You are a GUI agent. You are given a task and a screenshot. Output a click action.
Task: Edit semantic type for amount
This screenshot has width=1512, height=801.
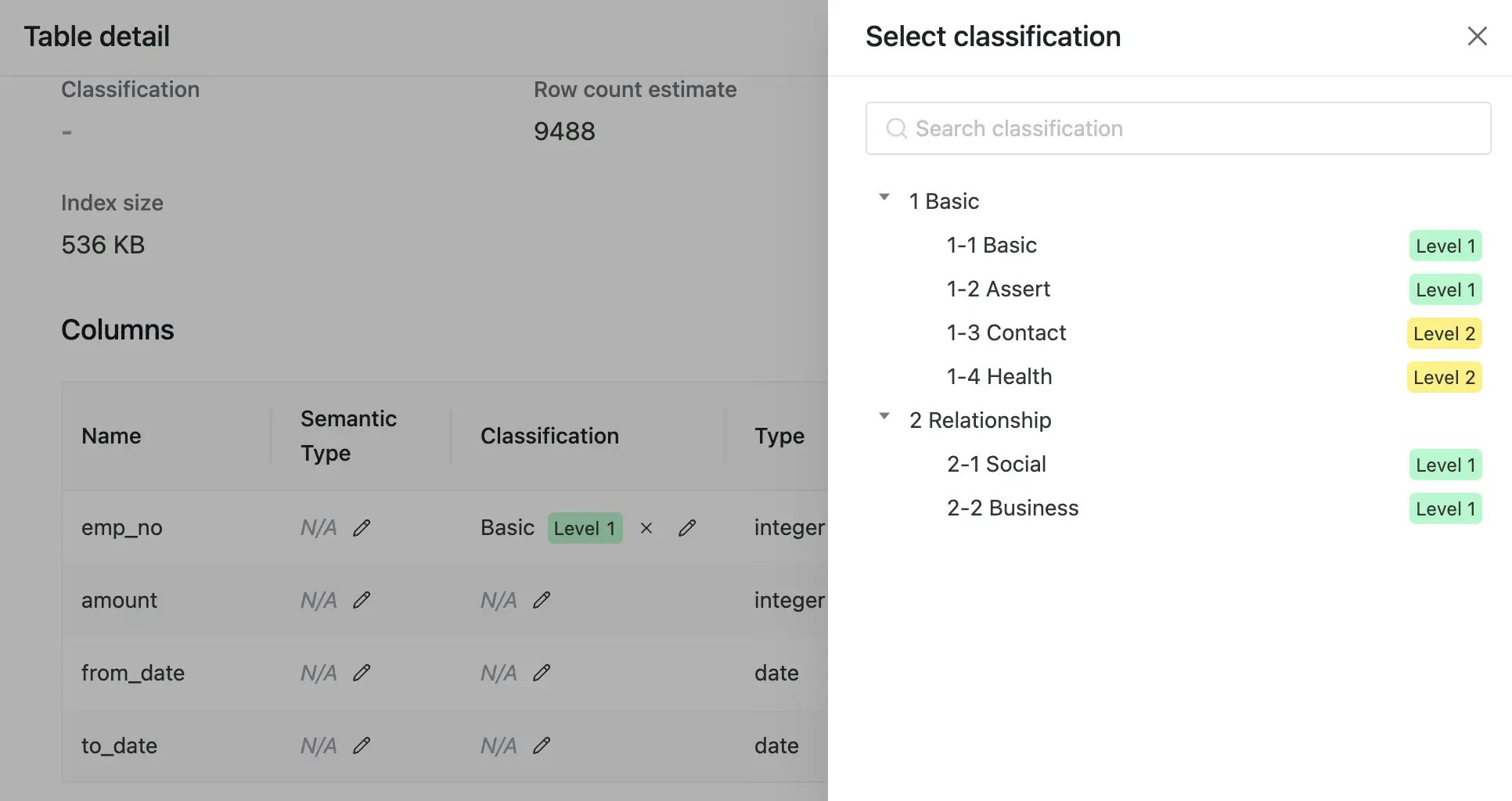tap(362, 600)
